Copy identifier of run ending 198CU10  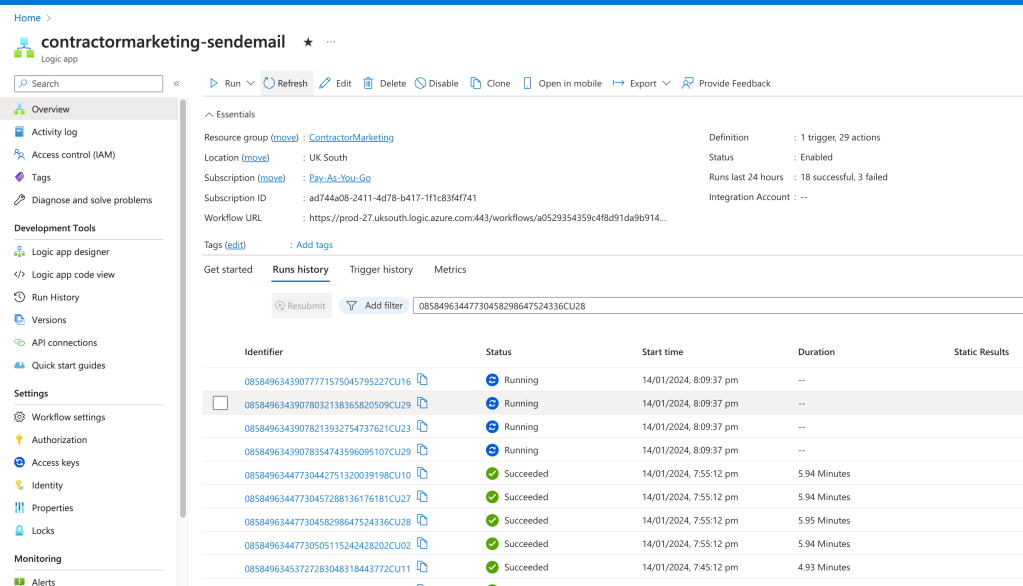click(423, 474)
